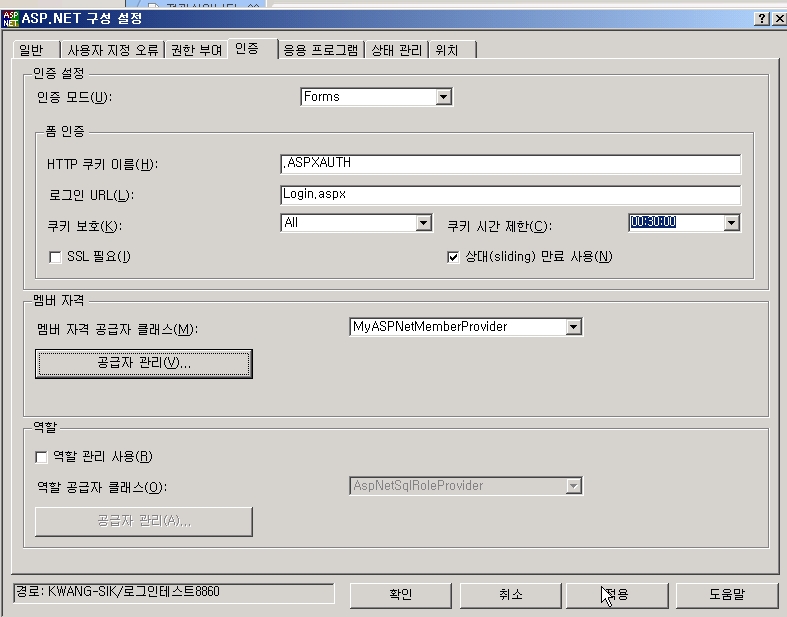Image resolution: width=787 pixels, height=617 pixels.
Task: Toggle 상대(sliding) 만료 사용 checkbox
Action: 453,257
